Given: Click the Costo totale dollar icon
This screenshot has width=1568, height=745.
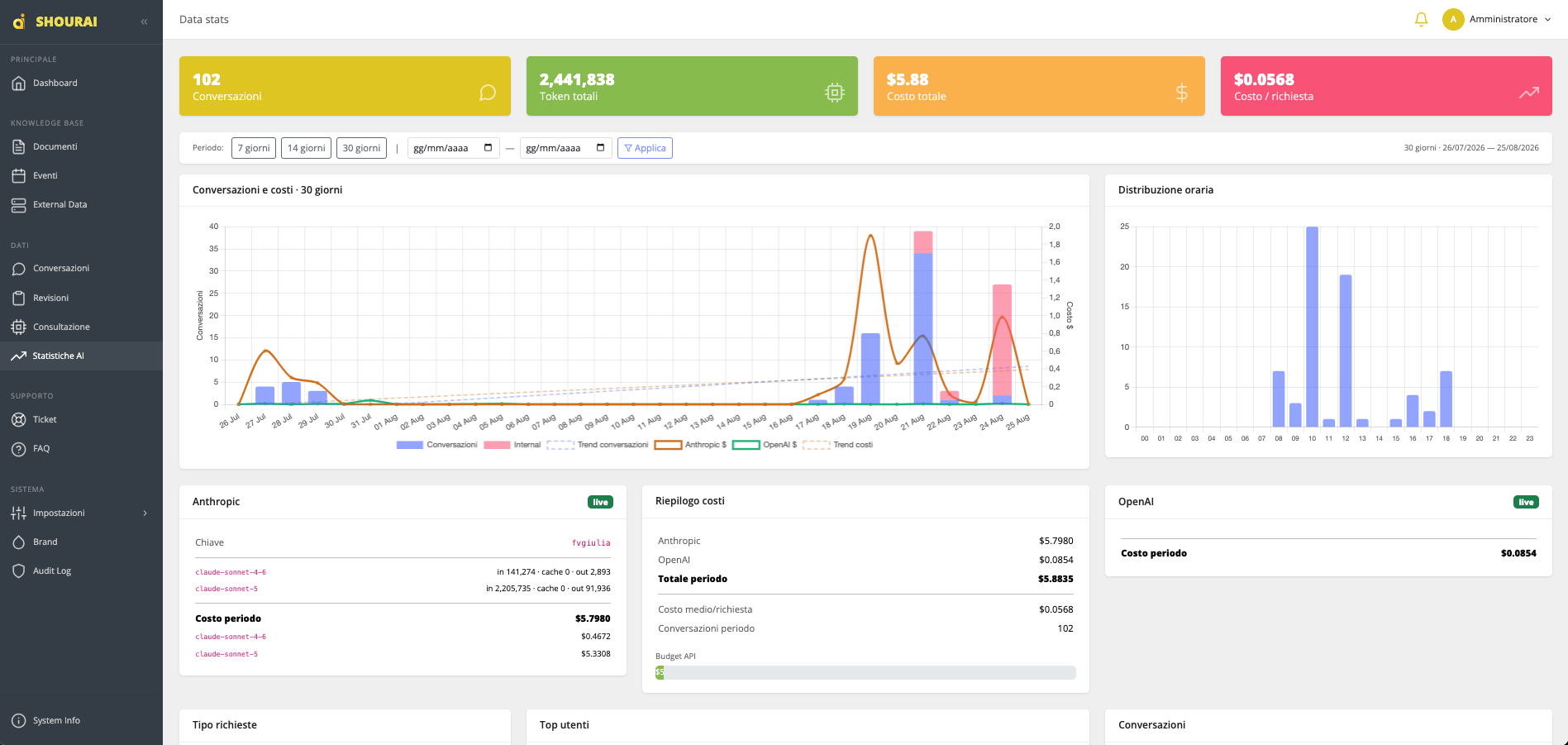Looking at the screenshot, I should point(1182,93).
